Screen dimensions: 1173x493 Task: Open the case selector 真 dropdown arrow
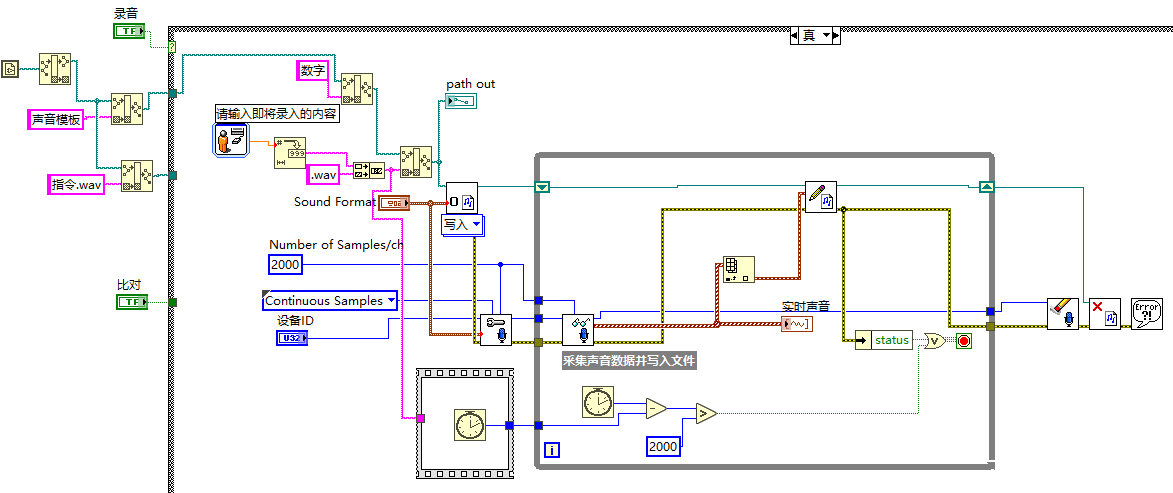click(x=826, y=35)
